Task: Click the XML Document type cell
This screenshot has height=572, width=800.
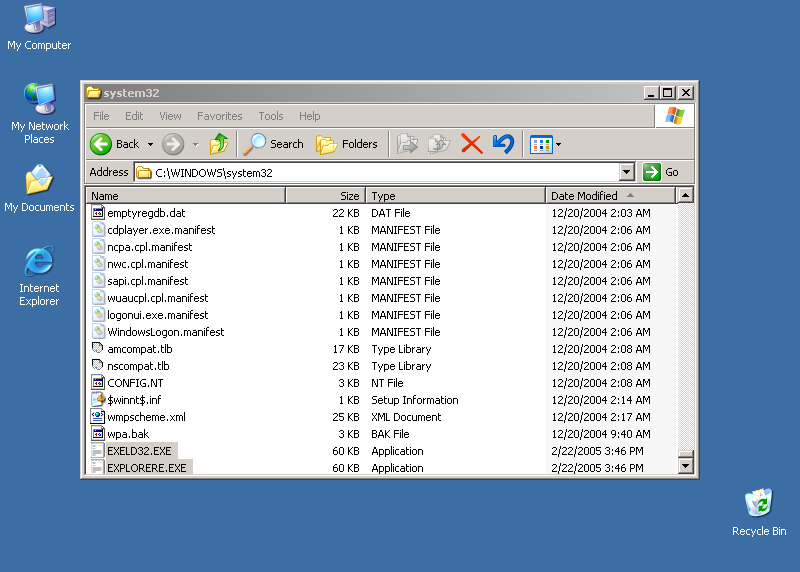Action: click(x=406, y=417)
